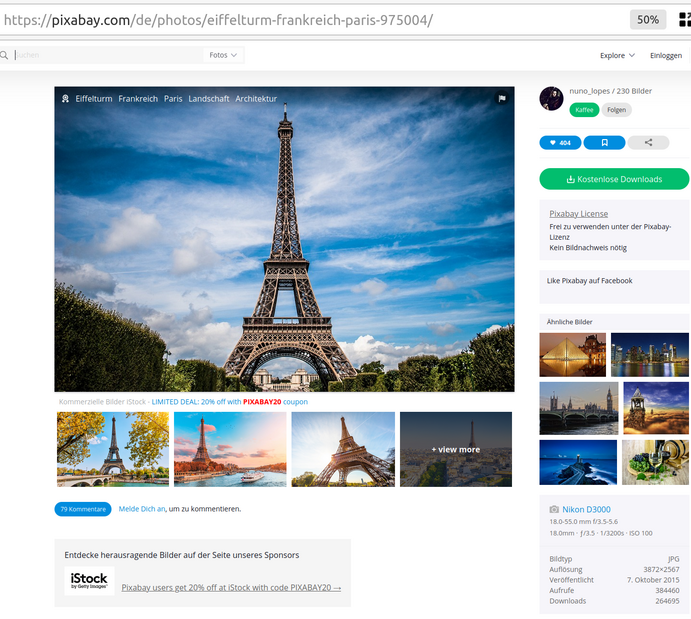Like the photo with heart button
This screenshot has height=619, width=691.
(560, 143)
